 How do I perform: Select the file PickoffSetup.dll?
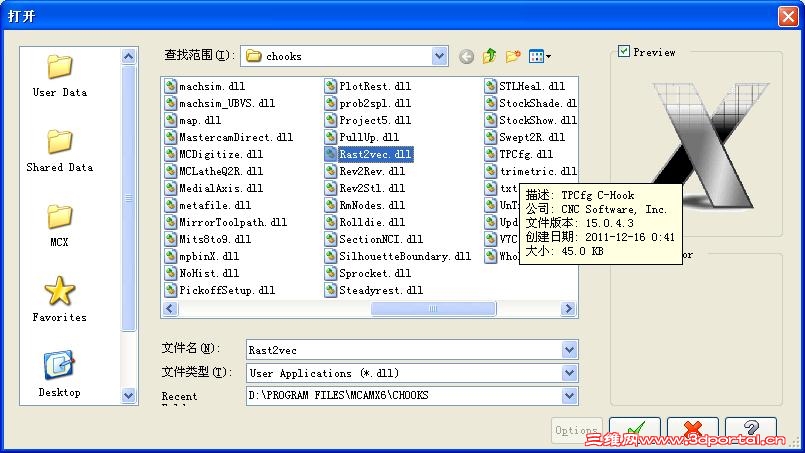[220, 290]
